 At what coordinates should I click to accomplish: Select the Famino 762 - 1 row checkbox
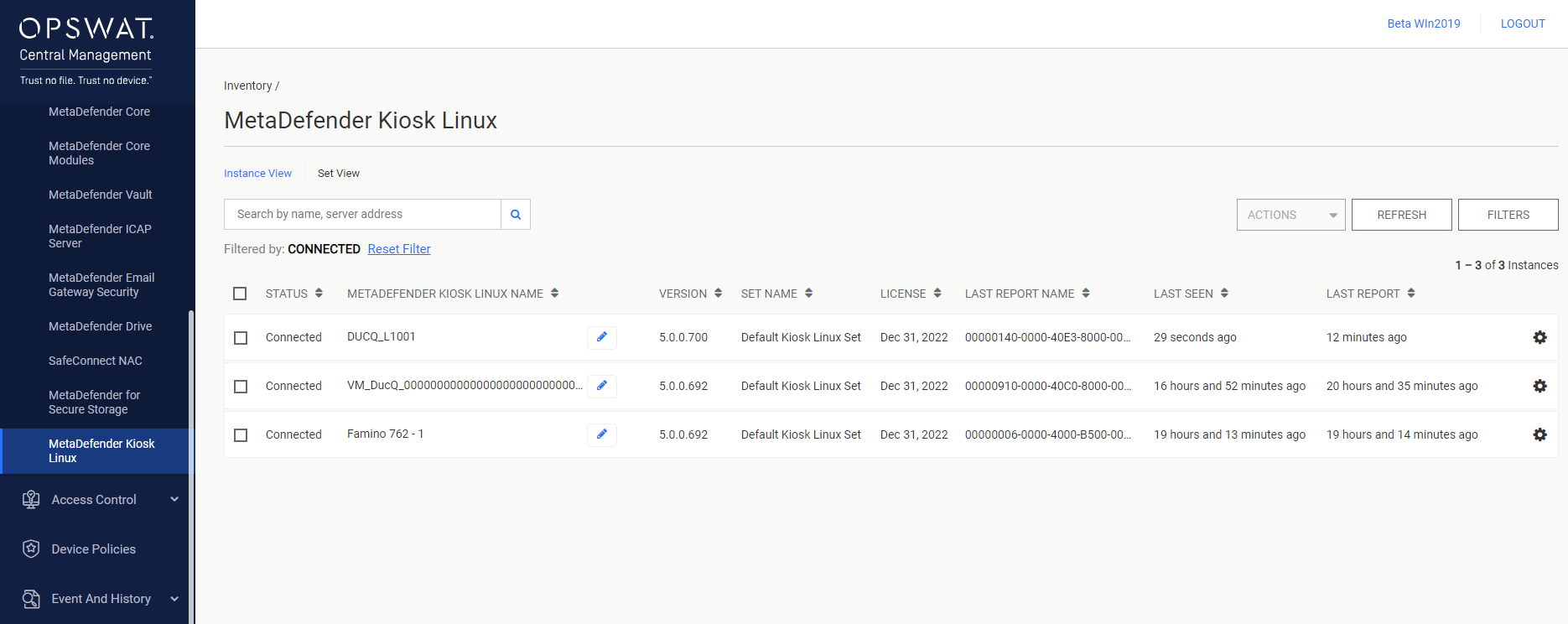(x=241, y=435)
